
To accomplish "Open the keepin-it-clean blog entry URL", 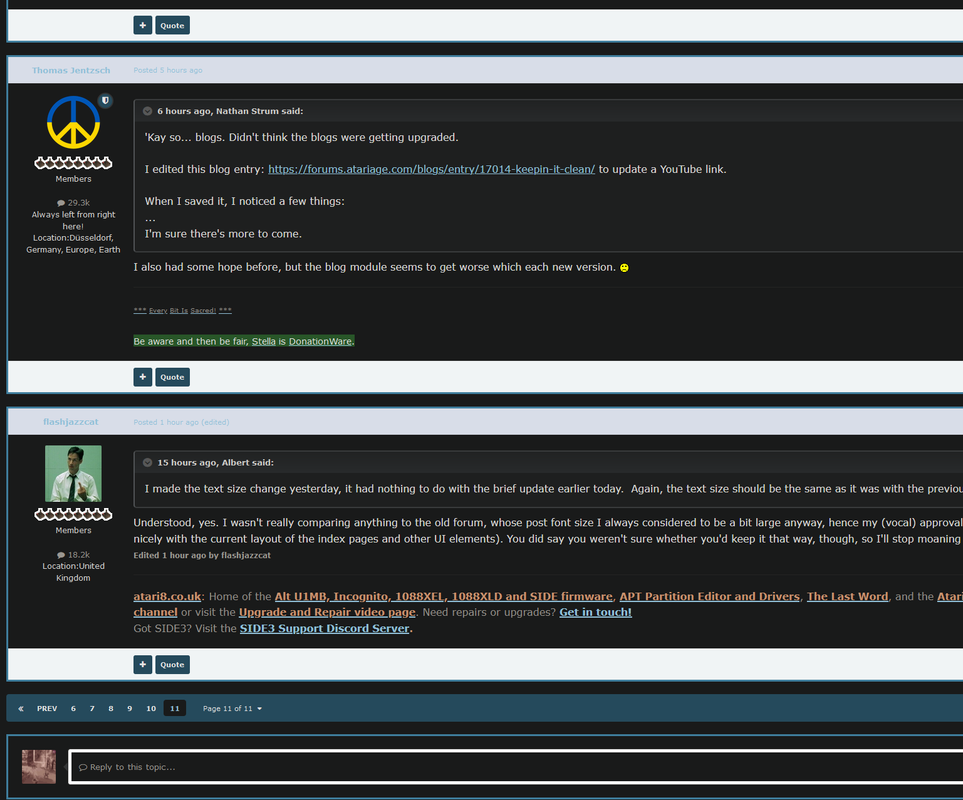I will click(431, 169).
